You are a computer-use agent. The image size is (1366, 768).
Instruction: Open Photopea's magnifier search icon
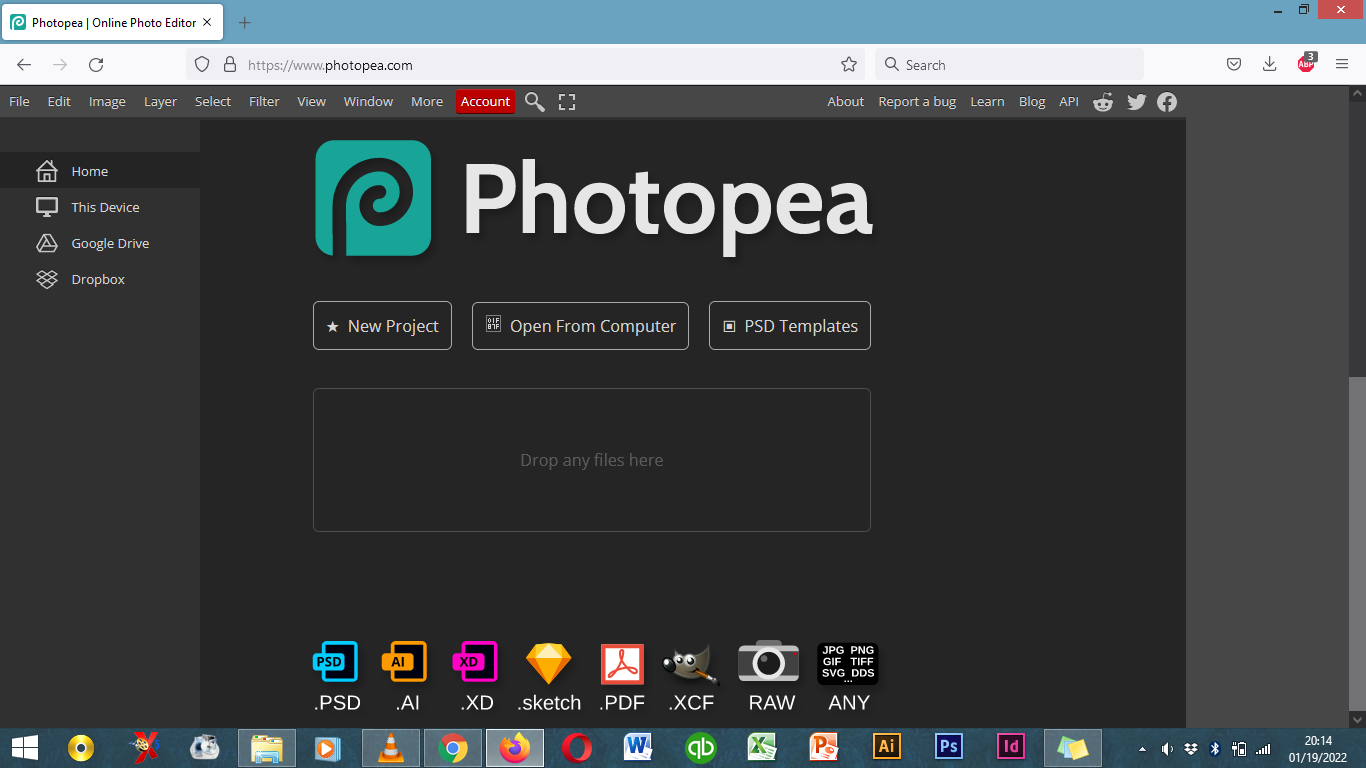535,102
